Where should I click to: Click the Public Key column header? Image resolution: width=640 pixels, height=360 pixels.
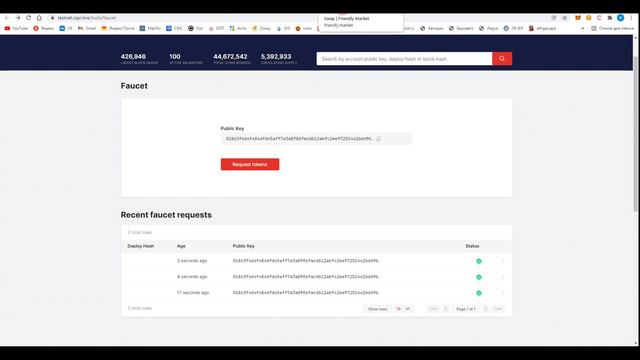pyautogui.click(x=244, y=246)
